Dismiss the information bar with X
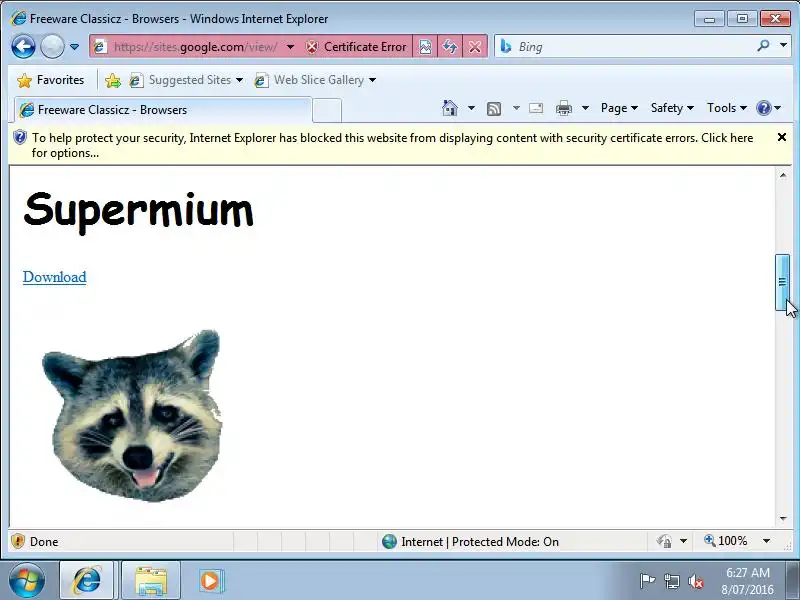Viewport: 800px width, 600px height. [x=782, y=137]
